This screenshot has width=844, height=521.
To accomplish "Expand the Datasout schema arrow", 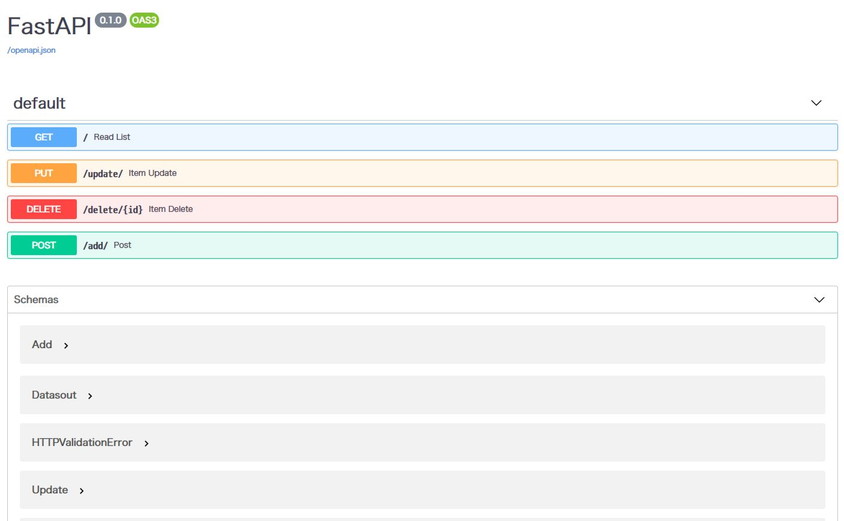I will tap(90, 396).
